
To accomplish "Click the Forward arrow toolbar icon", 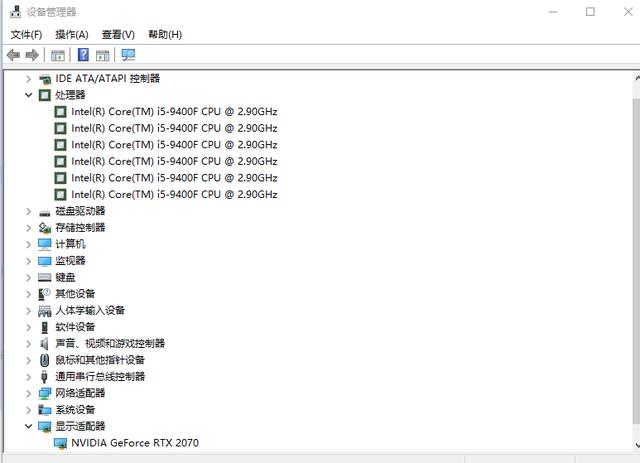I will pos(32,55).
